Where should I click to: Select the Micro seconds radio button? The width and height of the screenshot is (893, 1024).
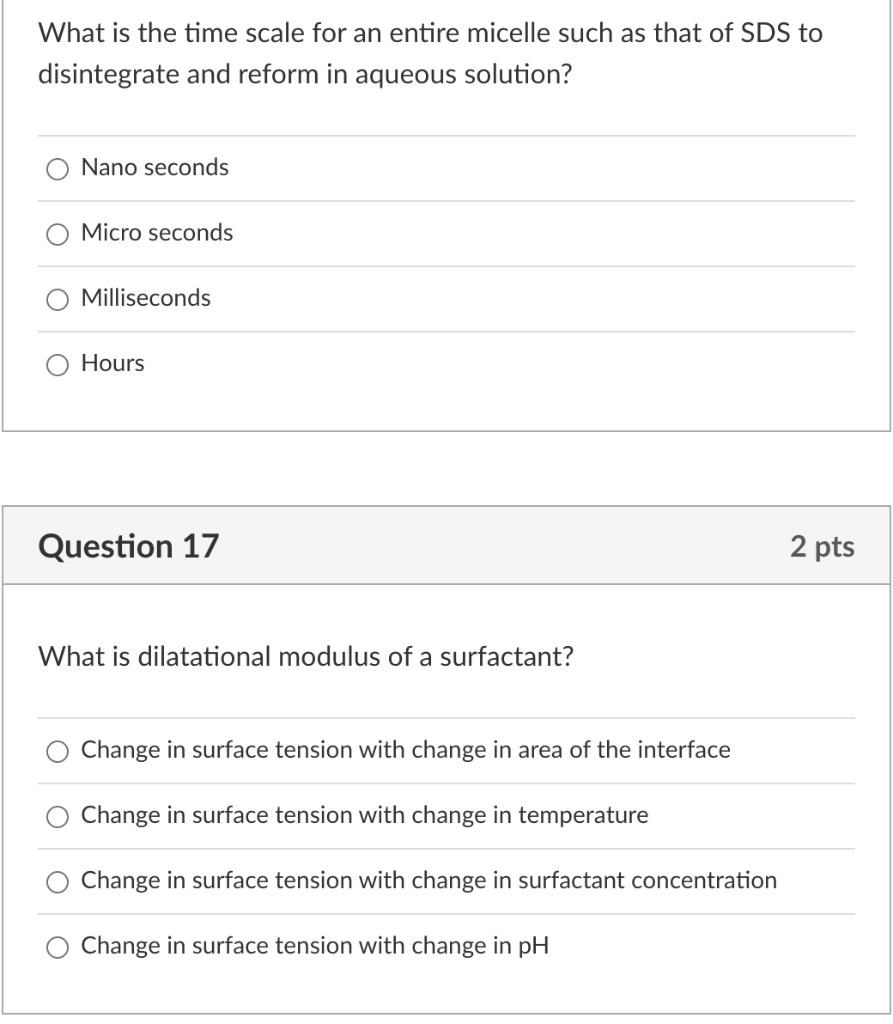click(x=59, y=234)
